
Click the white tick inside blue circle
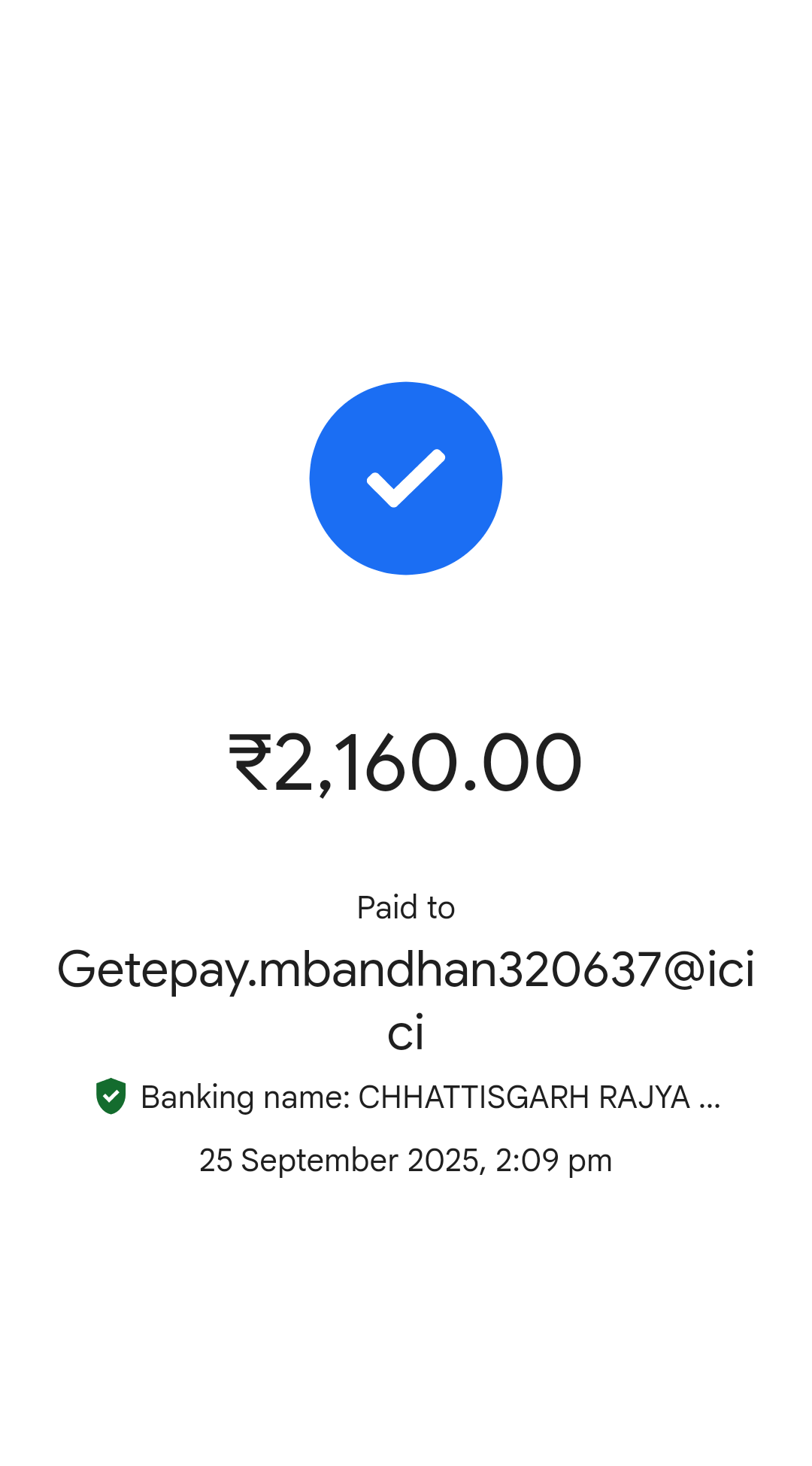[x=406, y=478]
